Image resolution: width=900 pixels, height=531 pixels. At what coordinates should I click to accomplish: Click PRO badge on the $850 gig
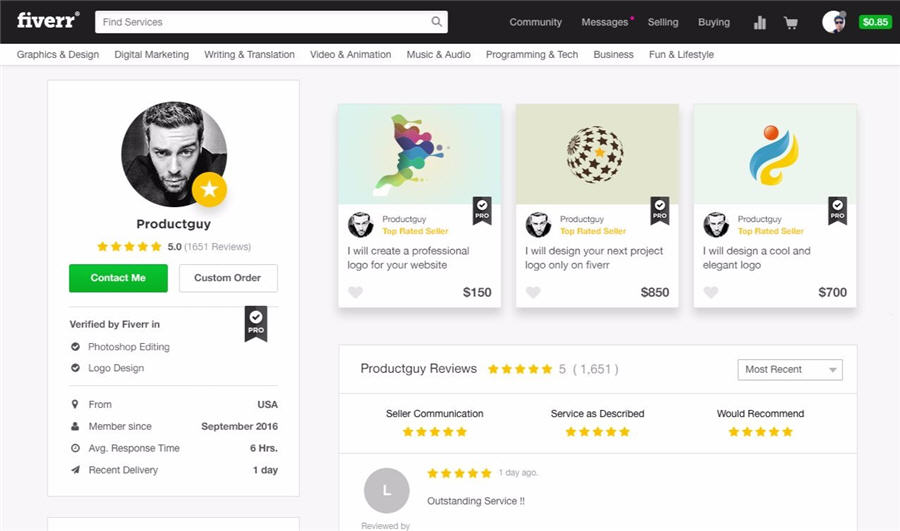pos(660,211)
